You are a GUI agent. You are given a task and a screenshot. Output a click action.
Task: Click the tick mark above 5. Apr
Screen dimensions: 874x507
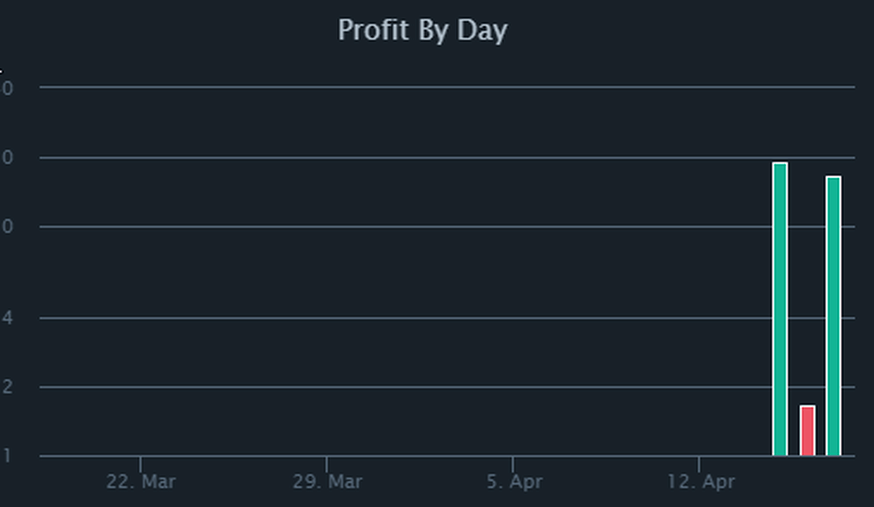pos(513,465)
